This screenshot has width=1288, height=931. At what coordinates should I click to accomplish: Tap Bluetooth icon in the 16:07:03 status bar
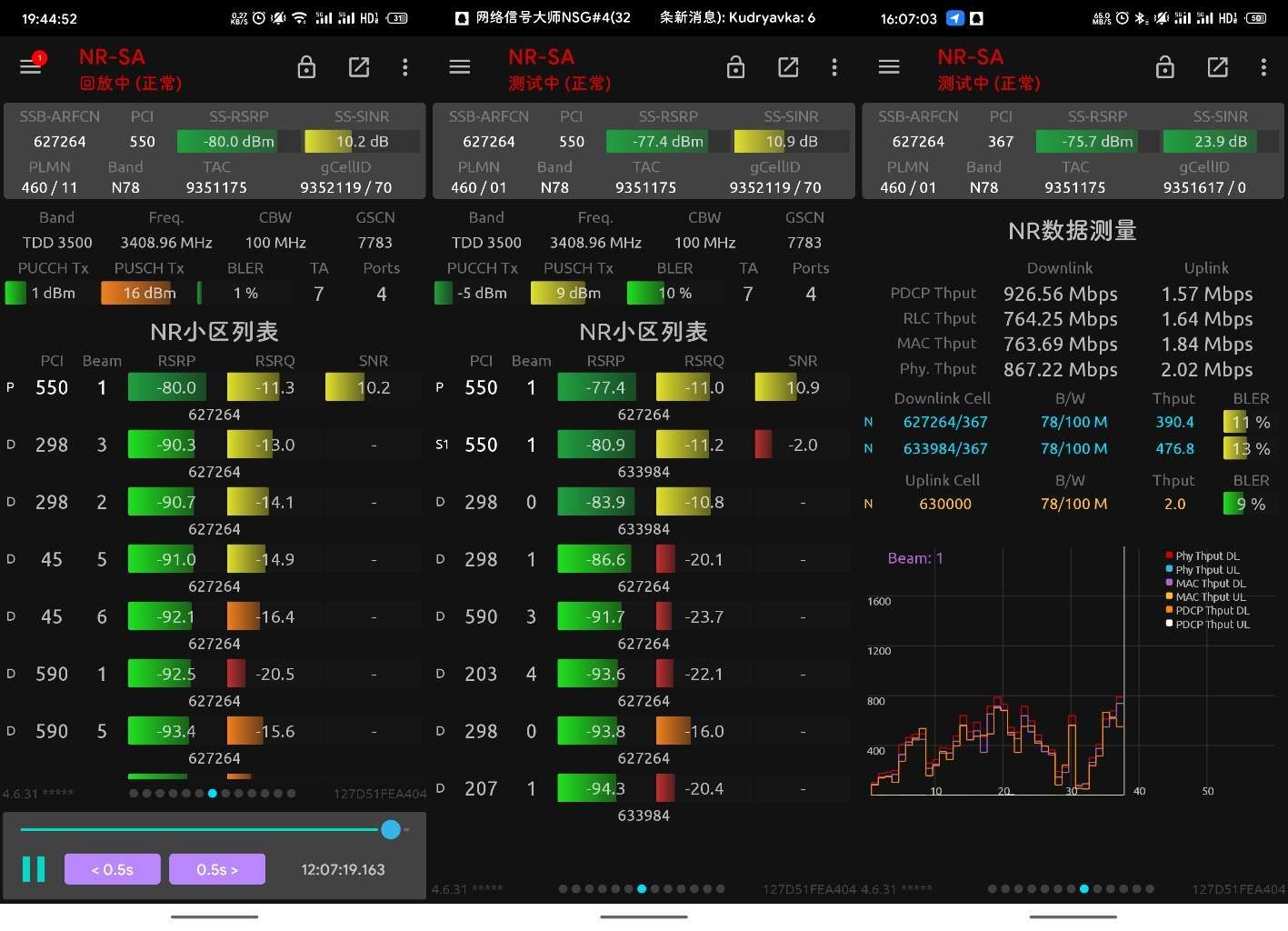tap(1142, 18)
